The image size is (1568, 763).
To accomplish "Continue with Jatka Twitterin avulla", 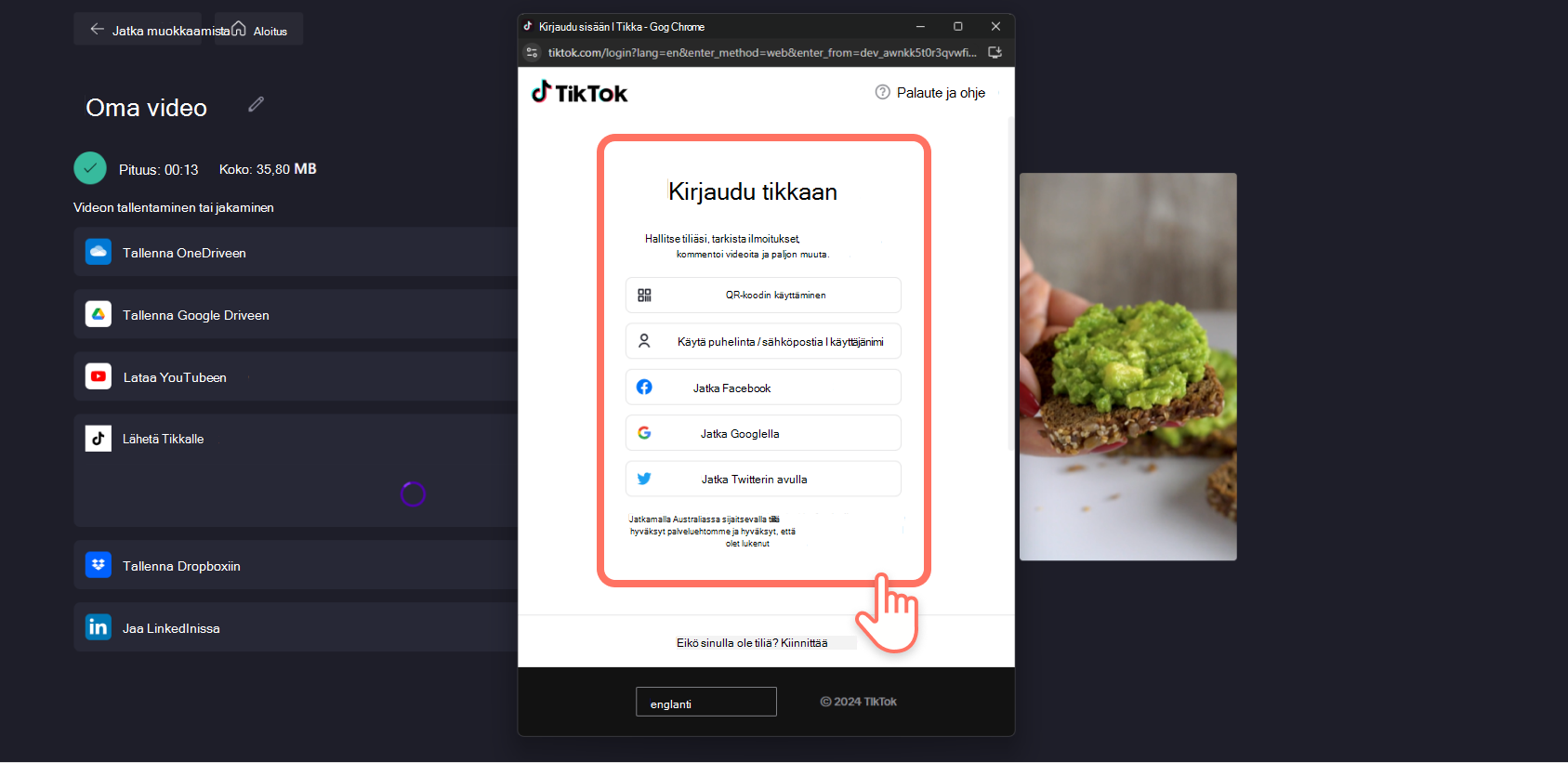I will [x=763, y=479].
